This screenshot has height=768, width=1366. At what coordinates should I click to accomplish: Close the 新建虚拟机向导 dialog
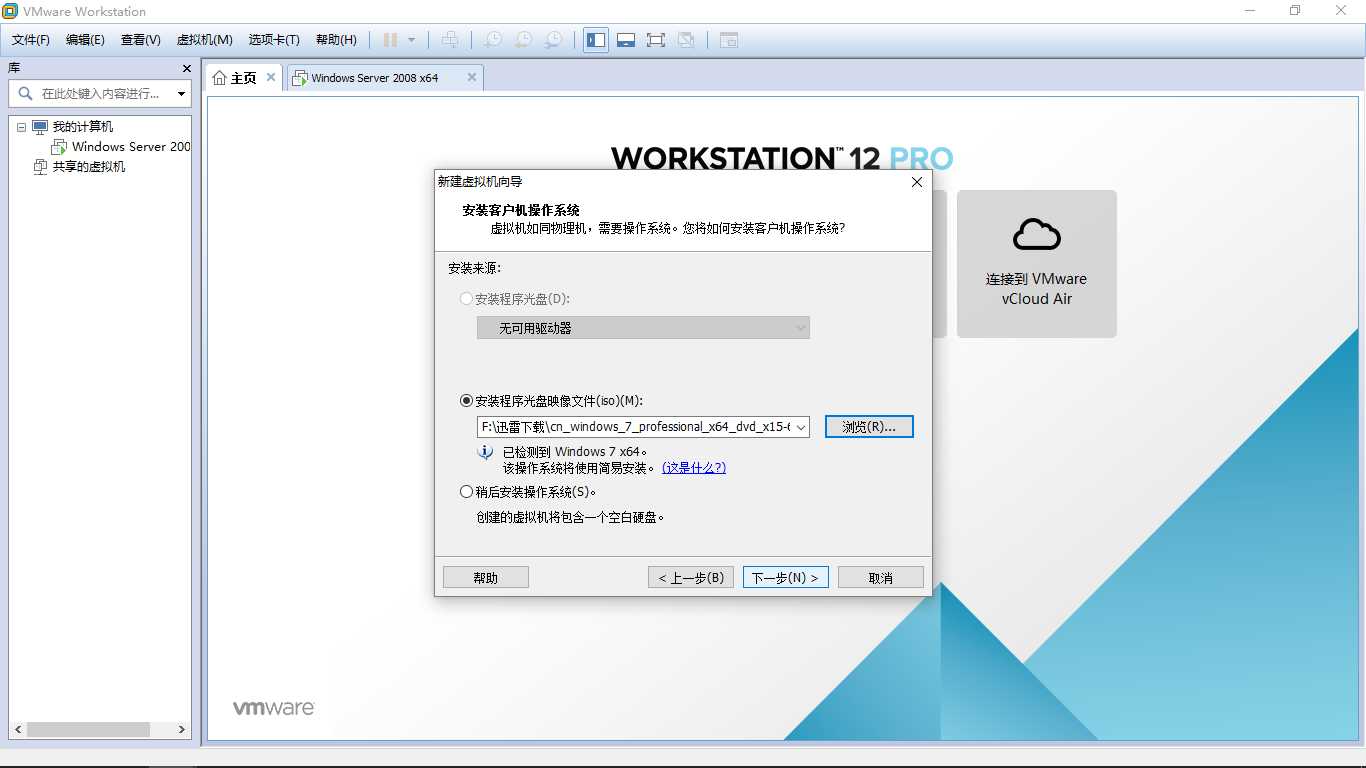[x=917, y=182]
